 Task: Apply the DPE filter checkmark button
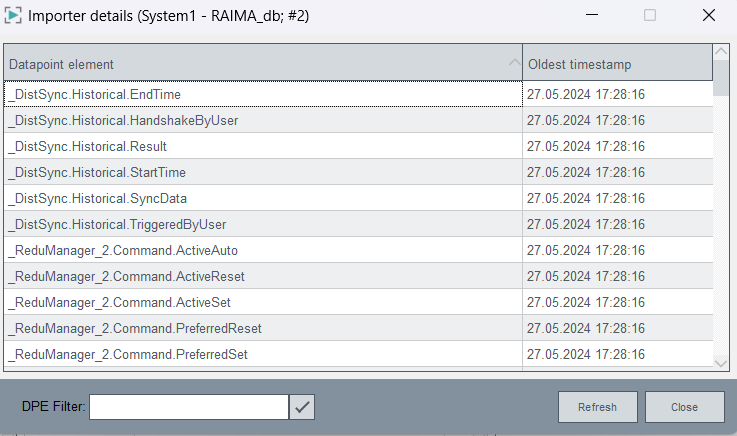(302, 407)
